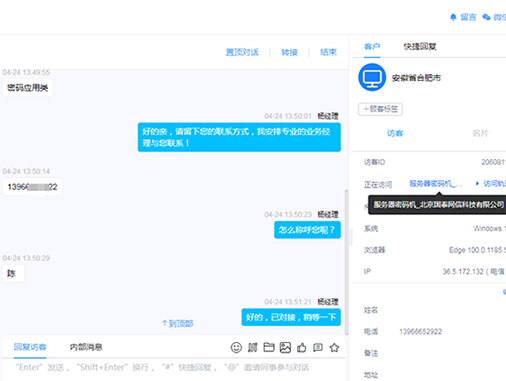The height and width of the screenshot is (381, 506).
Task: Click the 安徽省合肥市 location text
Action: click(x=416, y=78)
